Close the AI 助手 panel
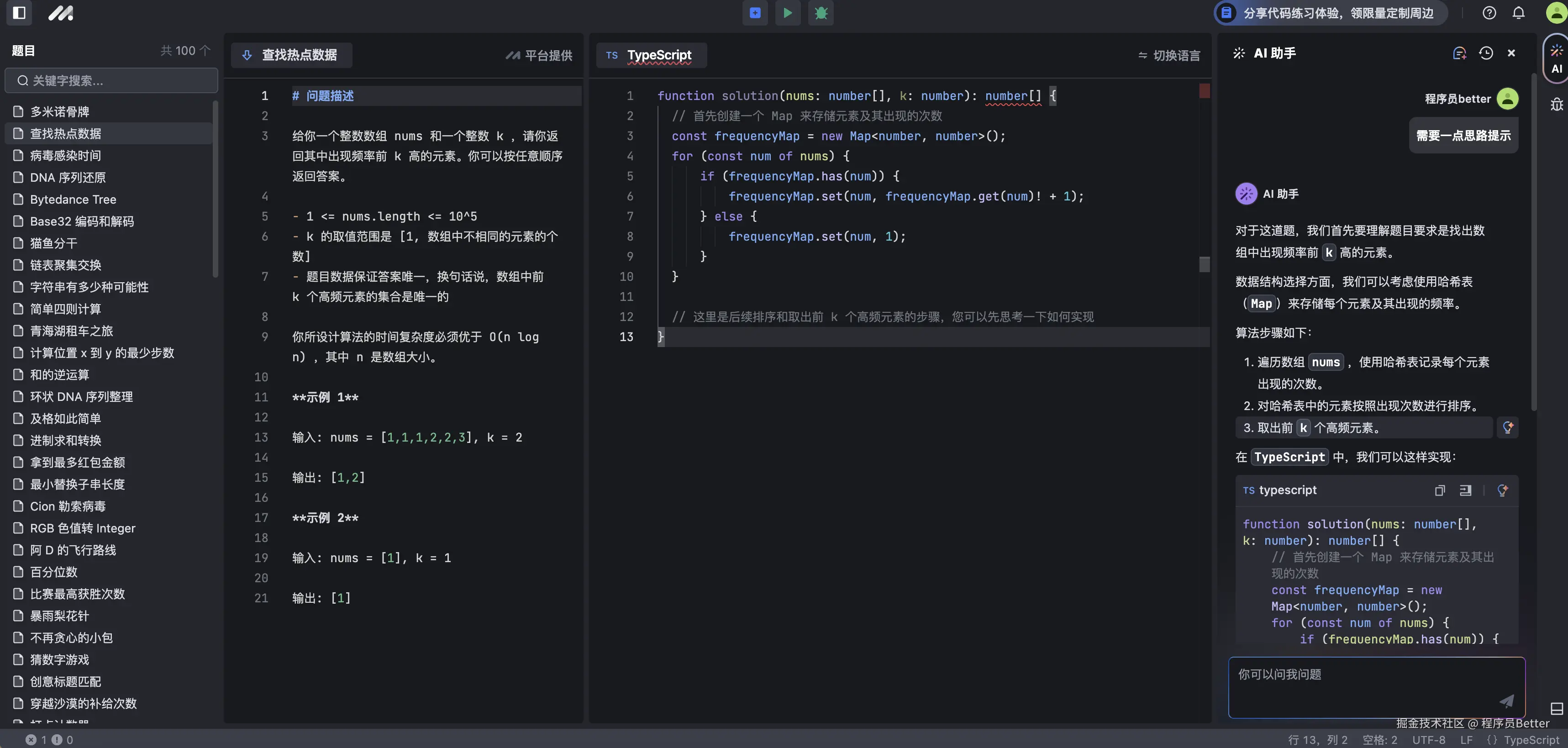The image size is (1568, 748). tap(1512, 53)
